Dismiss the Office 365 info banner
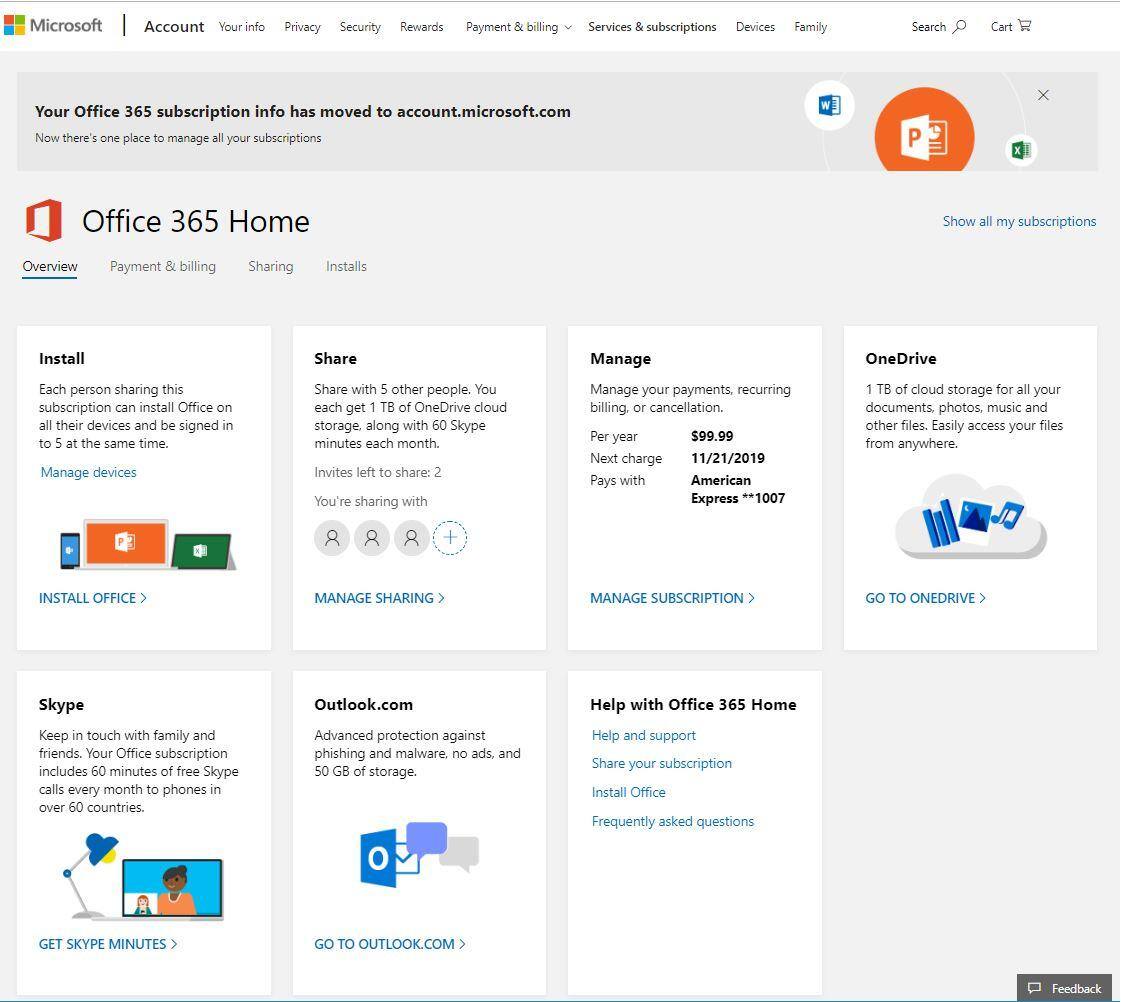The width and height of the screenshot is (1121, 1002). pyautogui.click(x=1043, y=95)
